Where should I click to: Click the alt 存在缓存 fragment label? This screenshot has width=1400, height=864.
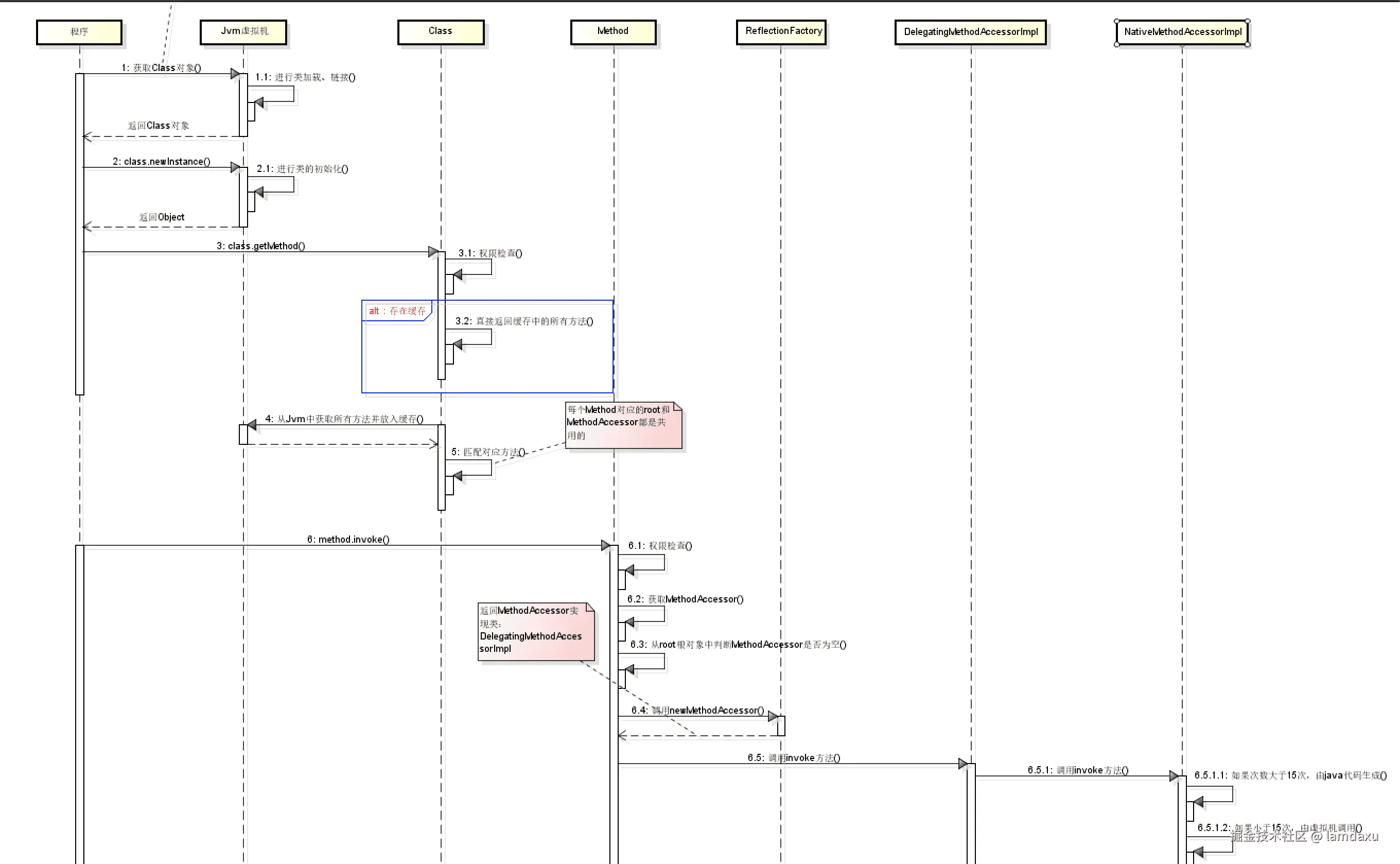pyautogui.click(x=397, y=311)
